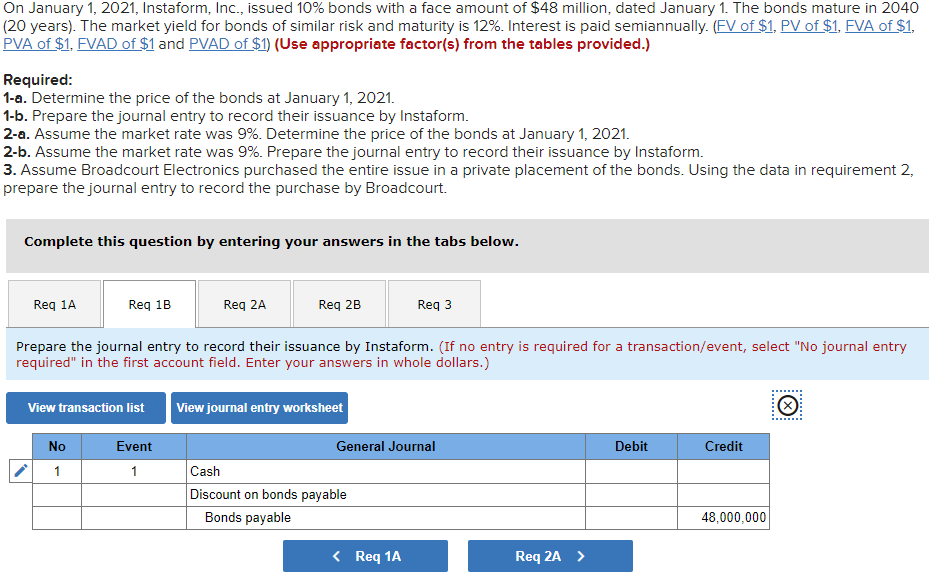This screenshot has width=938, height=583.
Task: Select the Req 1B tab
Action: tap(150, 304)
